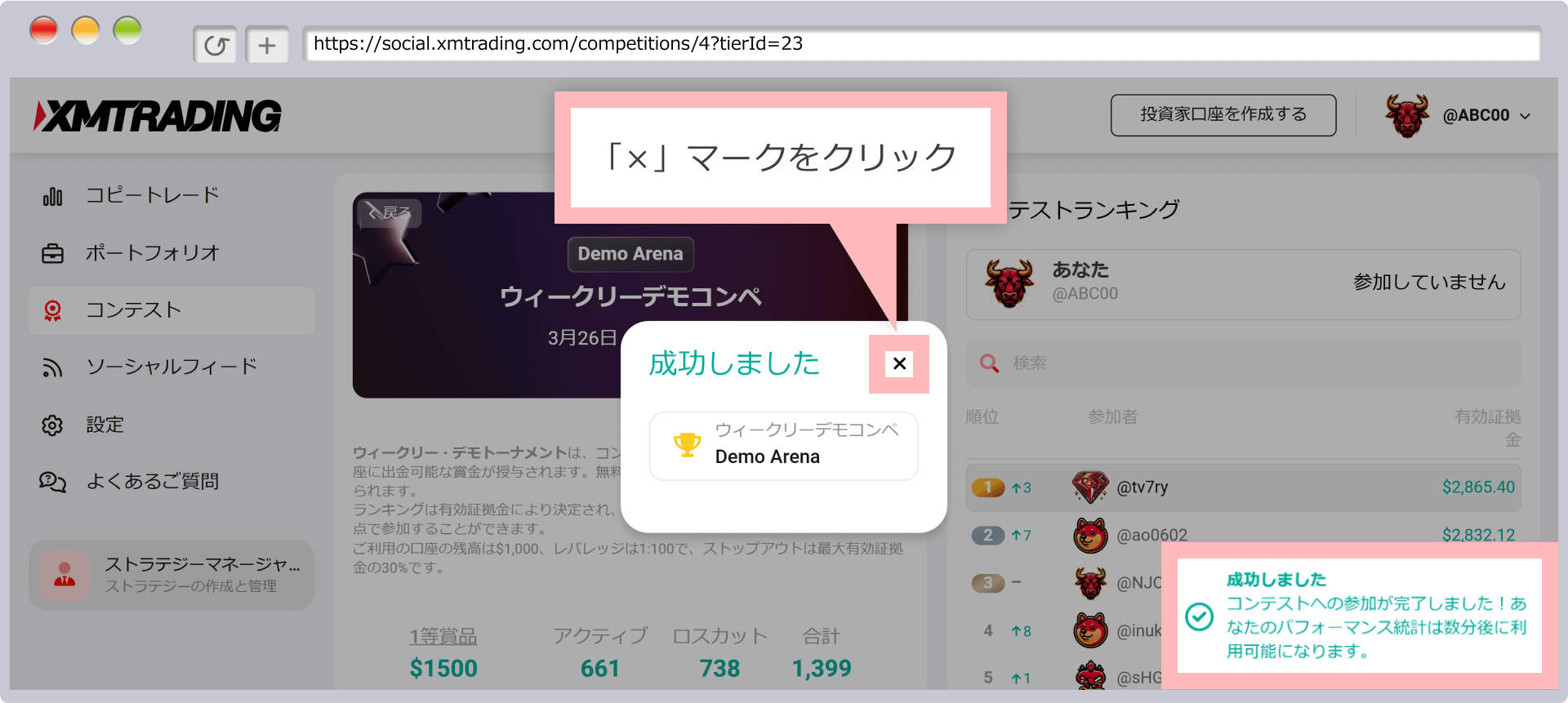Screen dimensions: 1568x703
Task: Click the あなた @ABC00 ranking card
Action: (x=1243, y=284)
